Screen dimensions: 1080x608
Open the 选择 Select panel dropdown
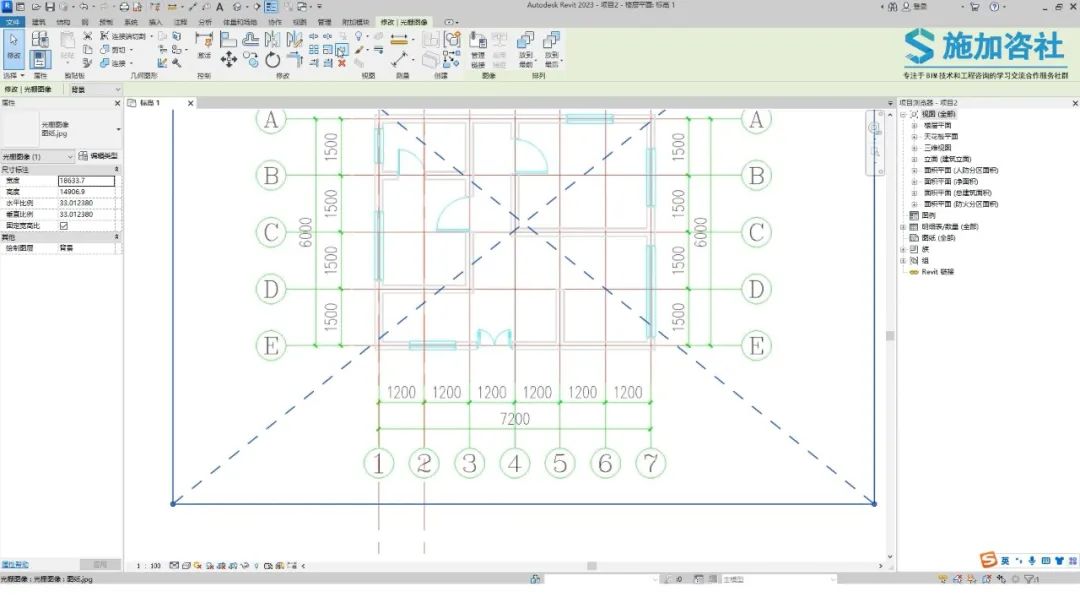[14, 76]
